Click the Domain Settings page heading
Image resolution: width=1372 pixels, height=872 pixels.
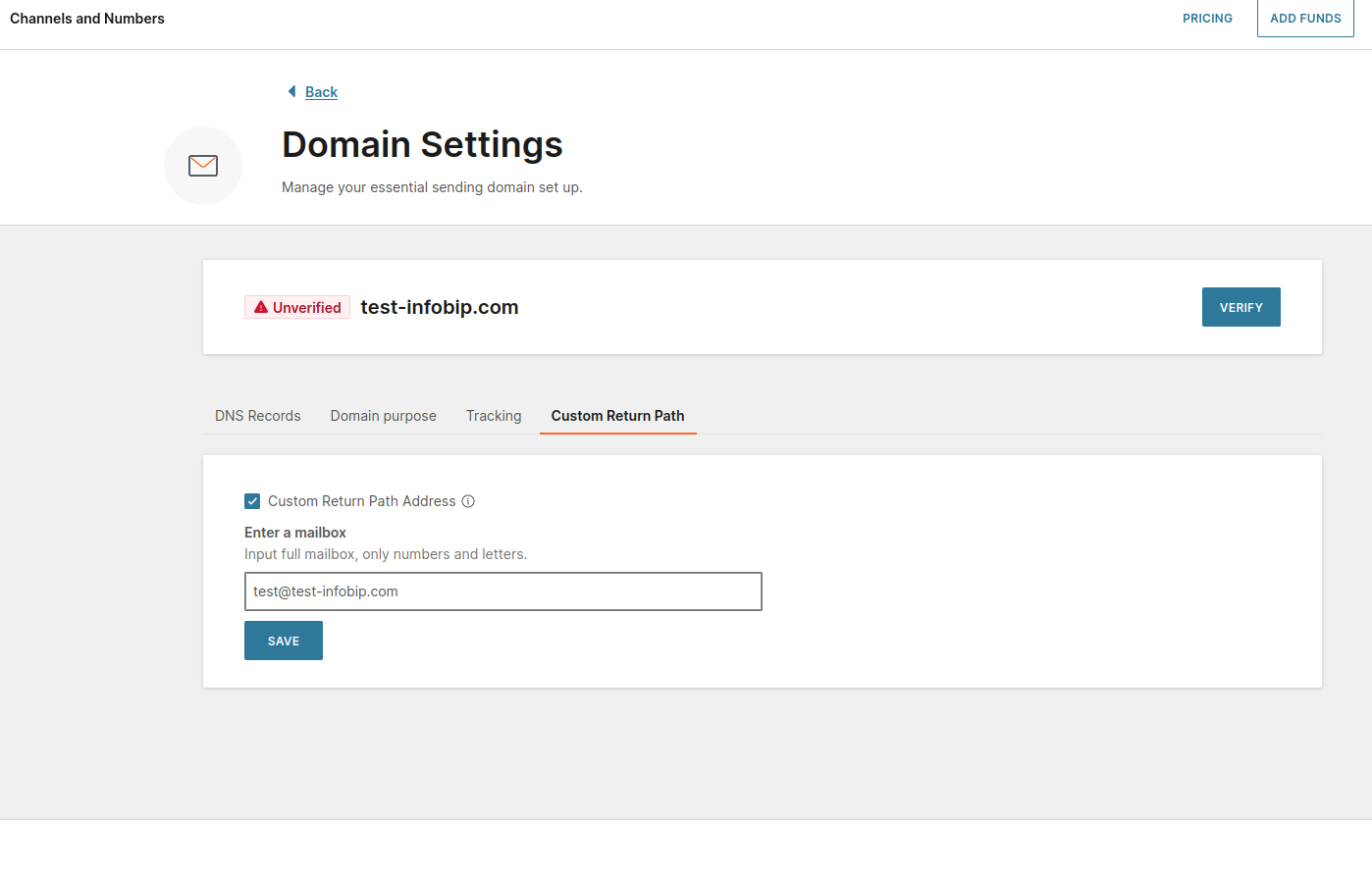422,144
